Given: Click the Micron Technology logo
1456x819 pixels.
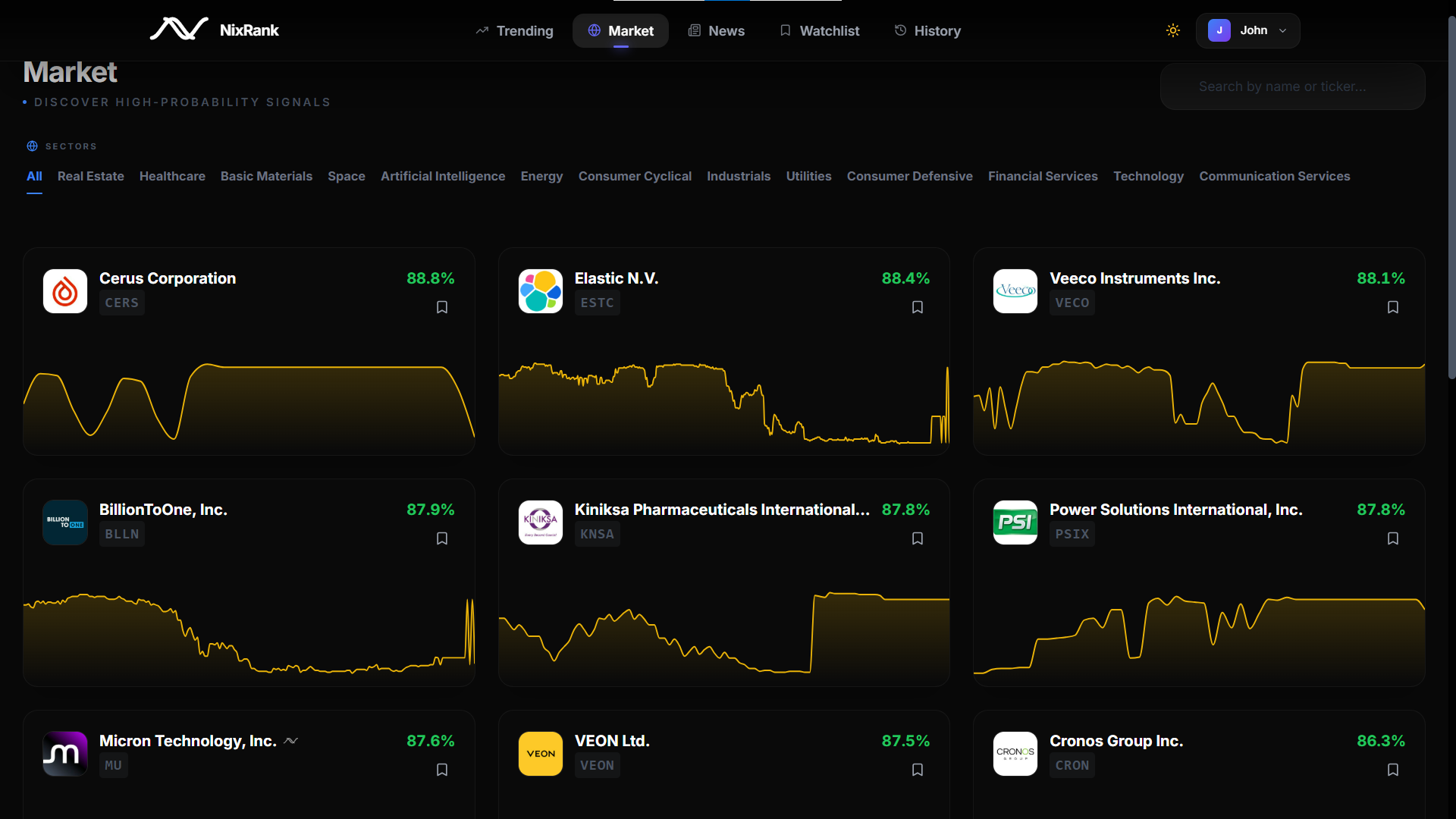Looking at the screenshot, I should 65,754.
